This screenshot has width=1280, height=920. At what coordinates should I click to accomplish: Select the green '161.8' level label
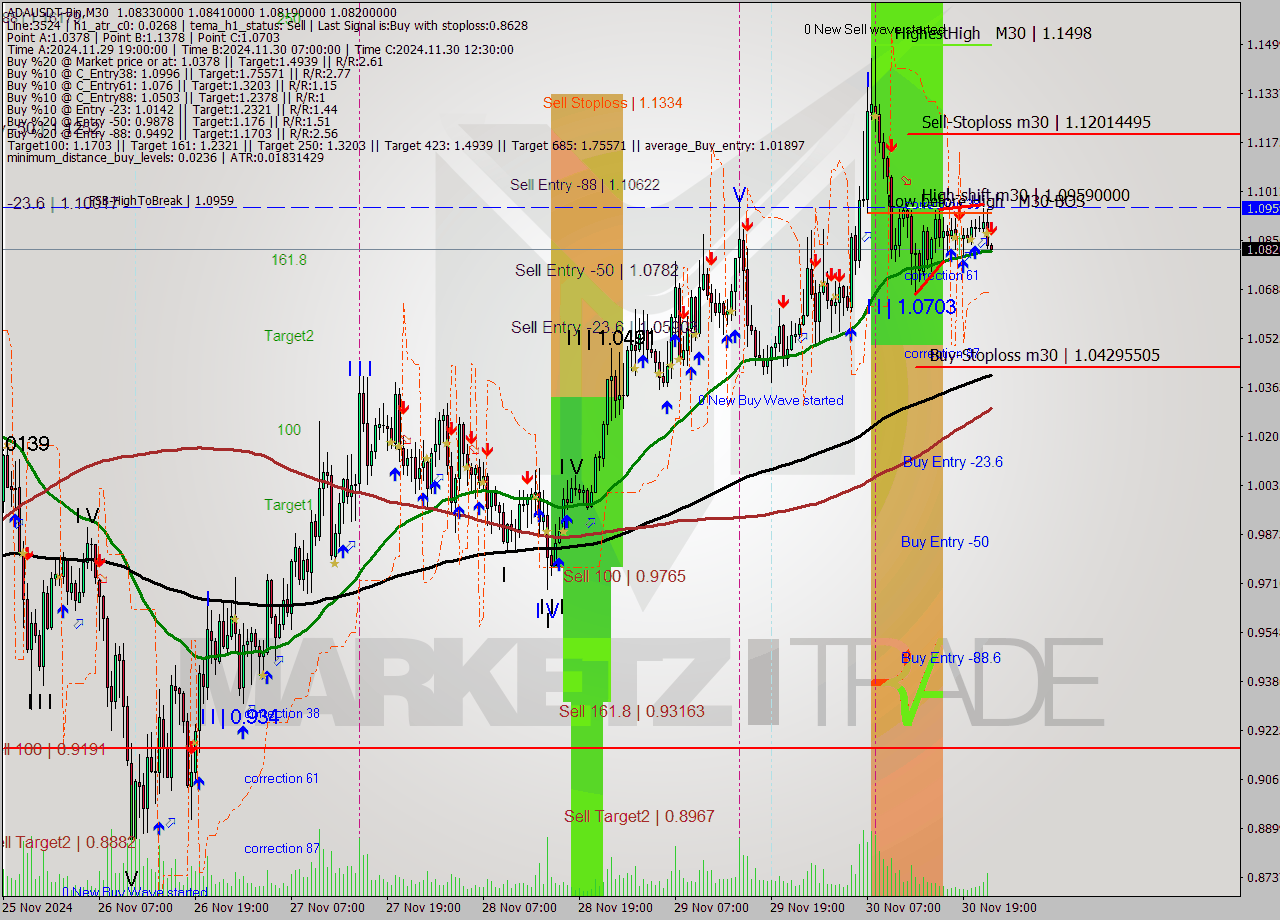click(x=289, y=260)
